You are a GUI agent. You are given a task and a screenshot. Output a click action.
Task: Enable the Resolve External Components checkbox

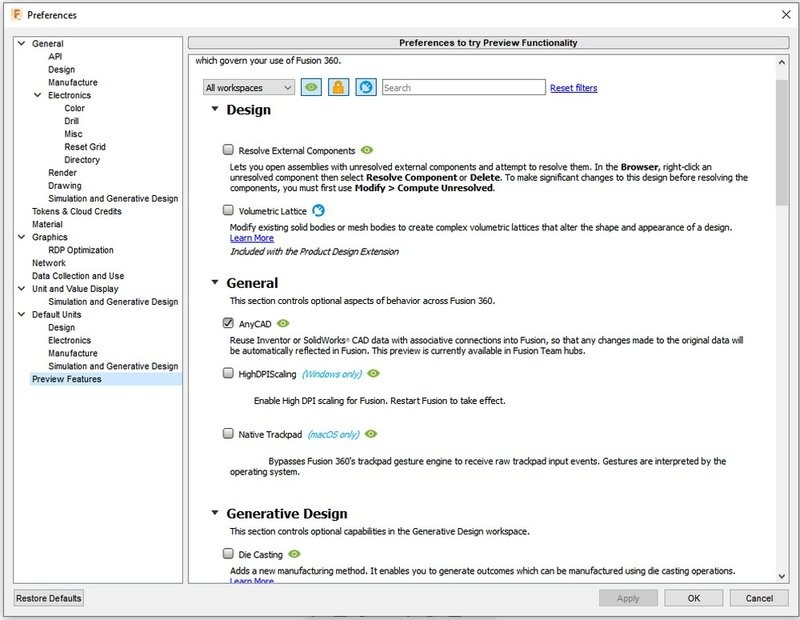click(228, 151)
